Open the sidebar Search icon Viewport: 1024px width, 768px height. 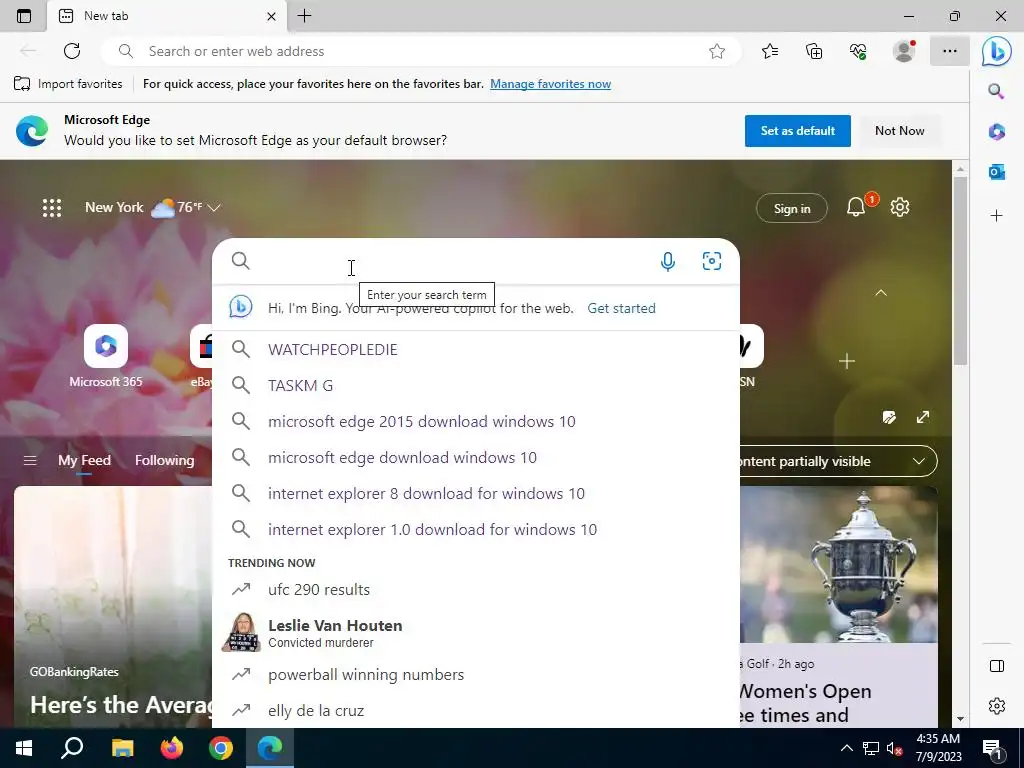[x=996, y=91]
